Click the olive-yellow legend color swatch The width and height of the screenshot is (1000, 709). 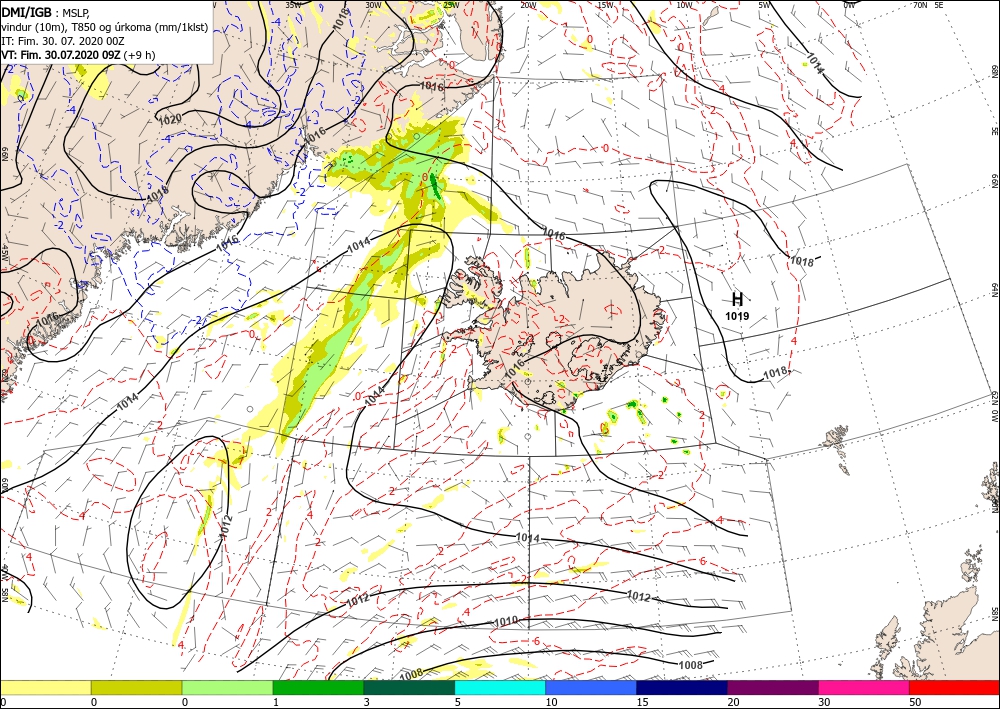pos(136,687)
